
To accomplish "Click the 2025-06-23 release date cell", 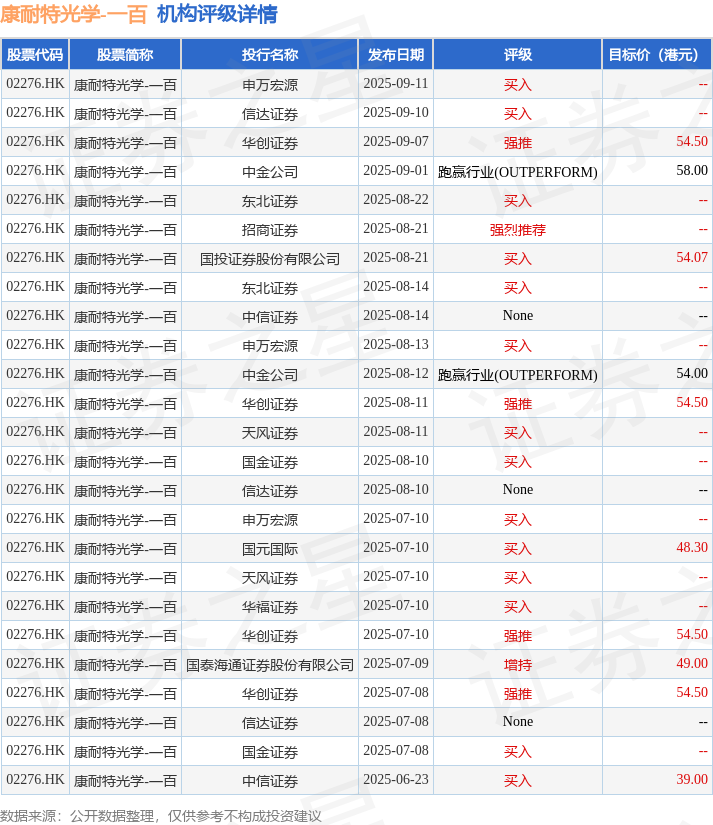I will 395,780.
